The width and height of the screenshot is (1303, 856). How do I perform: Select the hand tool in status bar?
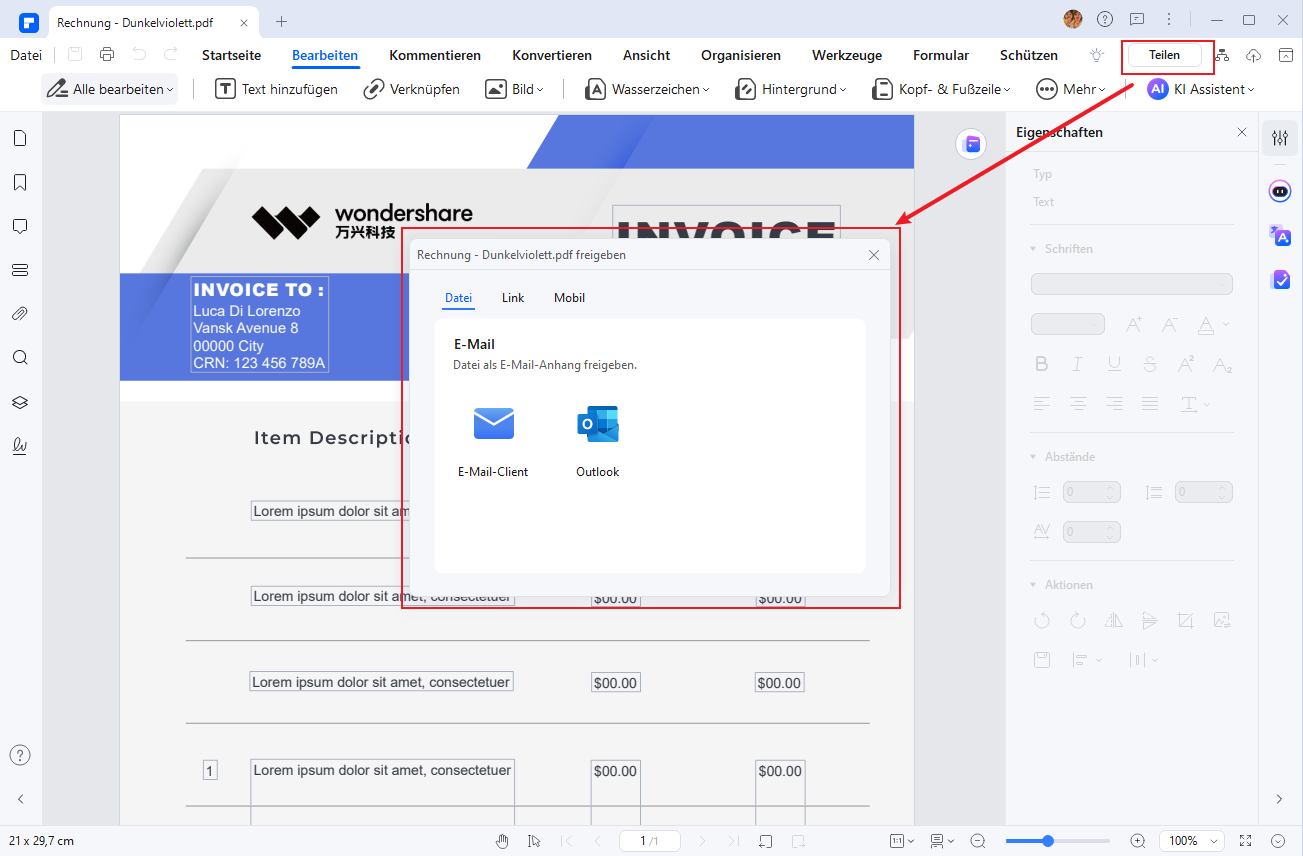(x=503, y=841)
